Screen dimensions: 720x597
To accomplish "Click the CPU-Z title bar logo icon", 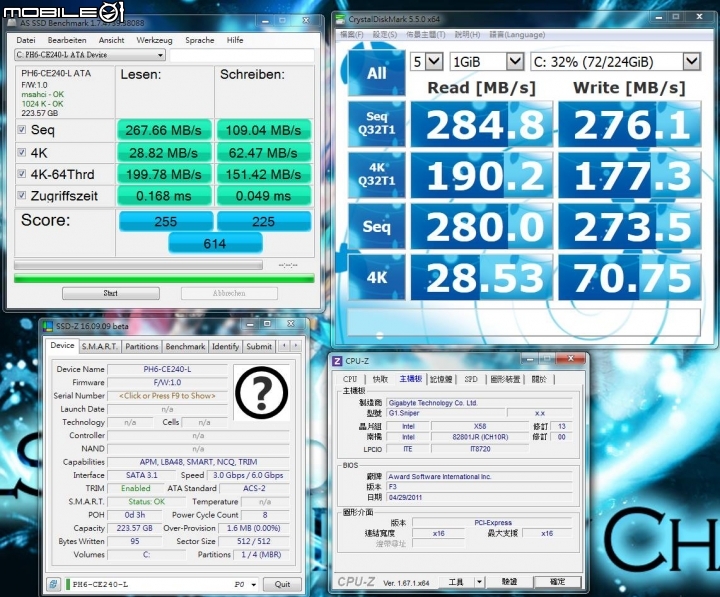I will click(x=338, y=361).
